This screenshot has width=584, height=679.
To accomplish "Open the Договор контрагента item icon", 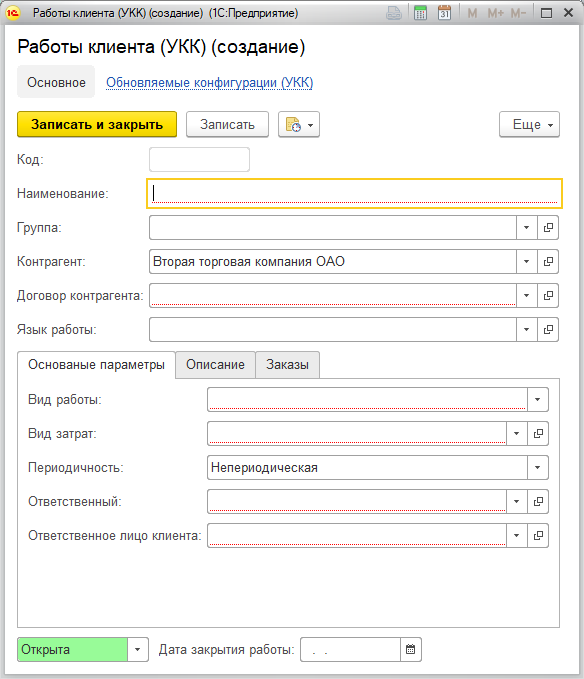I will (548, 296).
